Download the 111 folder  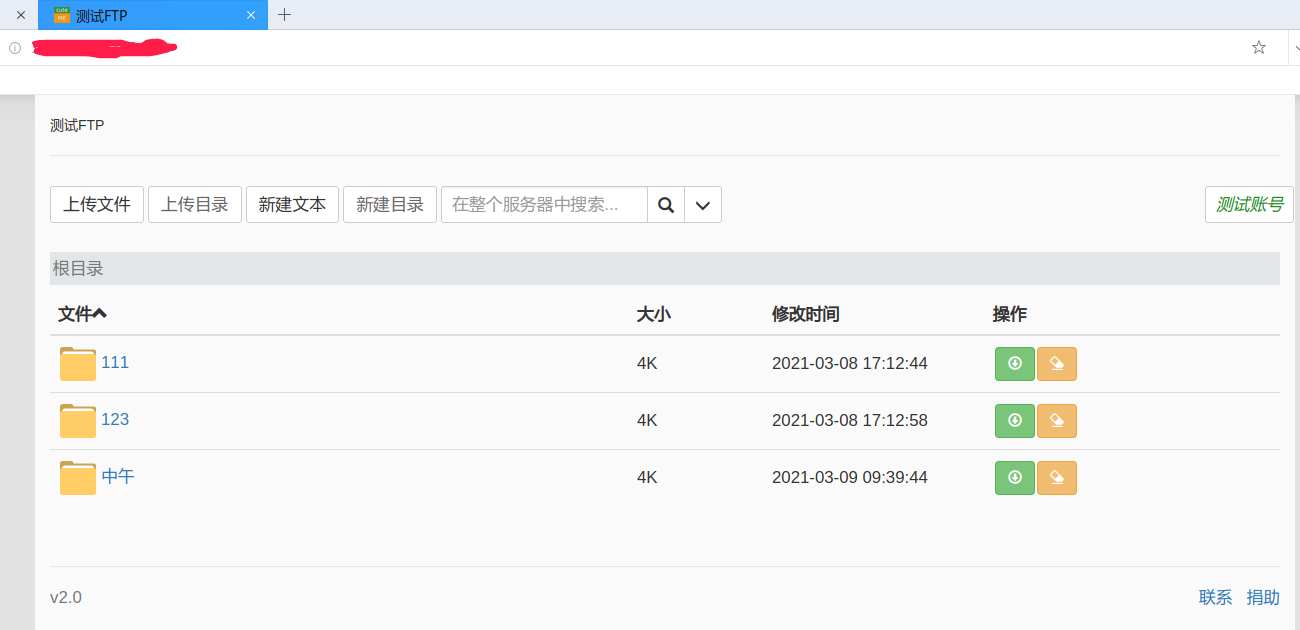[1015, 364]
